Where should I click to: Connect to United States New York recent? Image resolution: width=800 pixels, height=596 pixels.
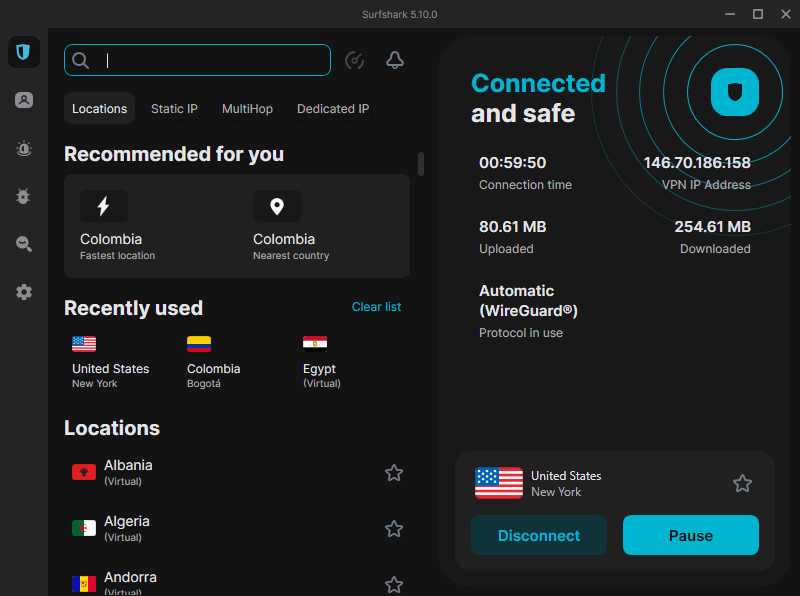(x=111, y=362)
